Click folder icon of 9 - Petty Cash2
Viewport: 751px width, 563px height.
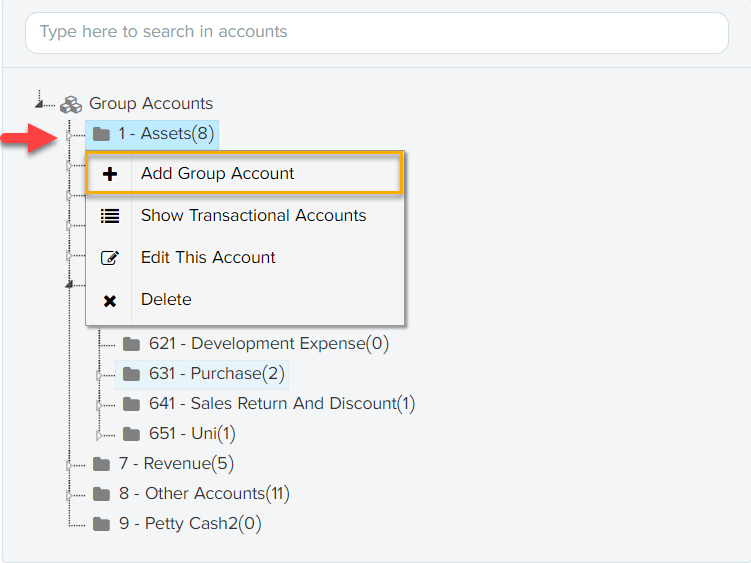(101, 524)
